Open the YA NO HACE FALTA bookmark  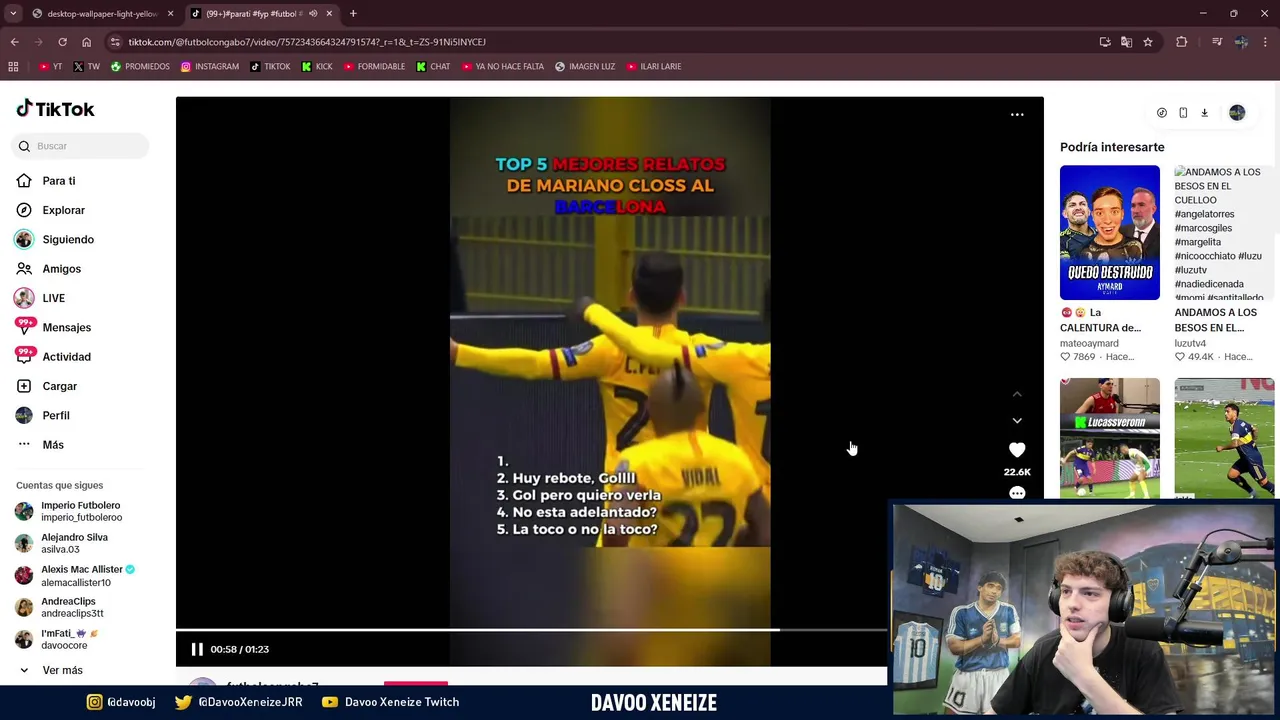click(x=502, y=67)
